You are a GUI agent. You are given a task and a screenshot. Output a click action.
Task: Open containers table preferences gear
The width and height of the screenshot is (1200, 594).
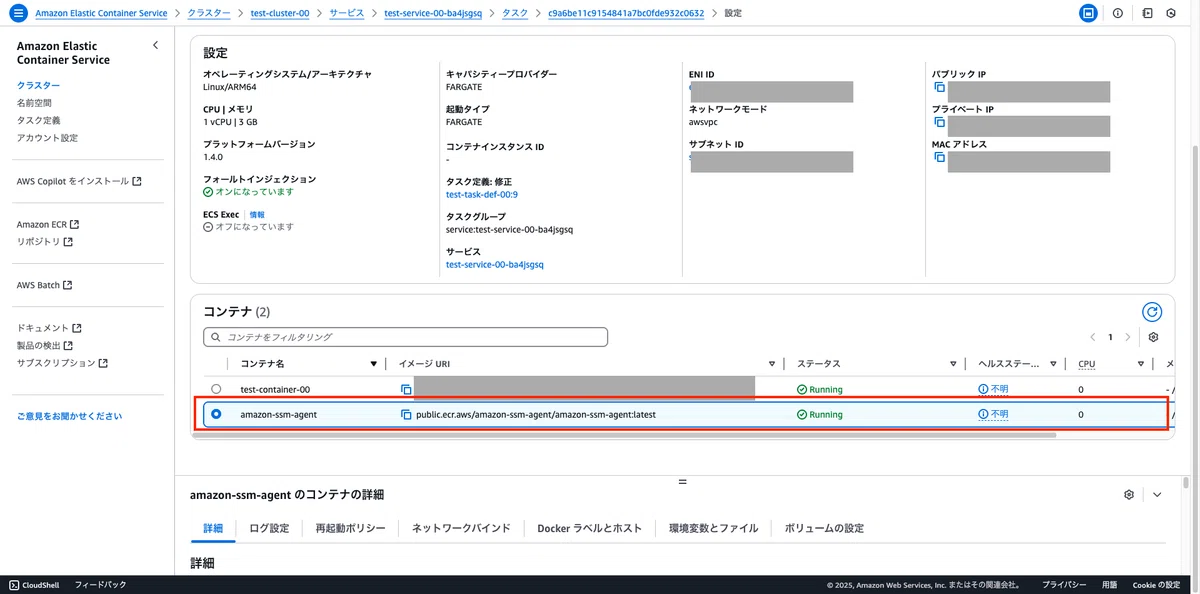(x=1153, y=337)
